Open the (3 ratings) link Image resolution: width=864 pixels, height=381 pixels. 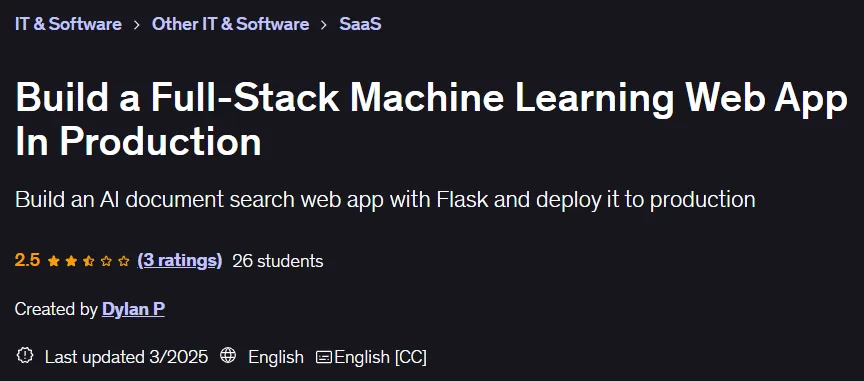180,260
